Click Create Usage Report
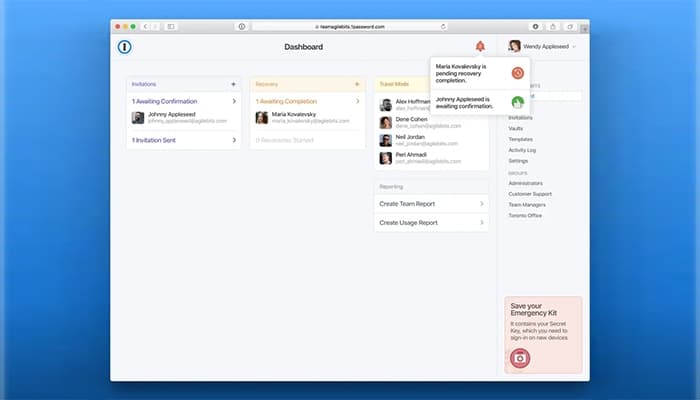Image resolution: width=700 pixels, height=400 pixels. (408, 222)
